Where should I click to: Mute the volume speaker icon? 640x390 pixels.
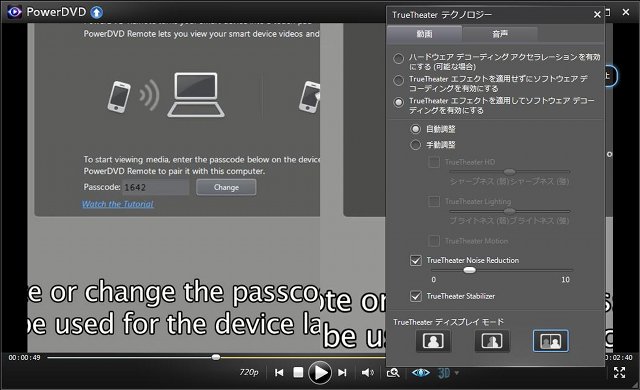367,372
